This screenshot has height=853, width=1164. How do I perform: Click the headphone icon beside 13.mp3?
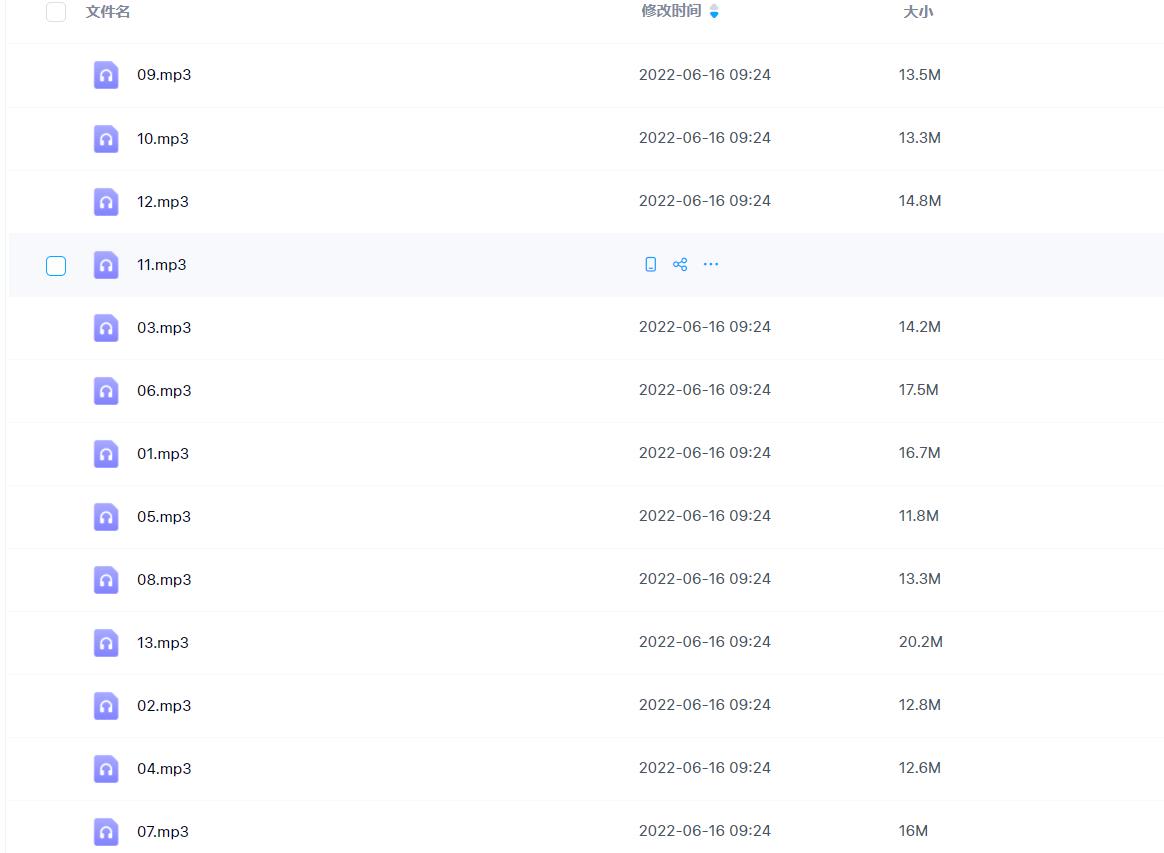click(x=106, y=642)
